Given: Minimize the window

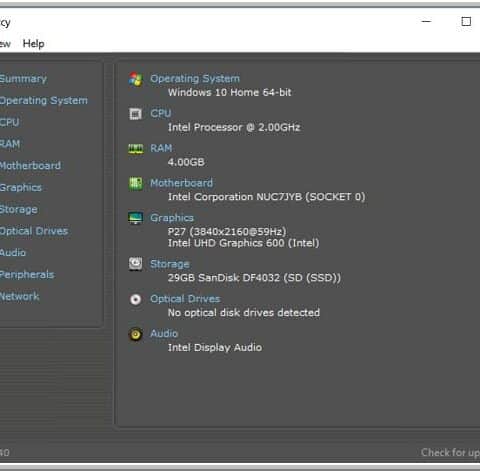Looking at the screenshot, I should click(x=426, y=21).
